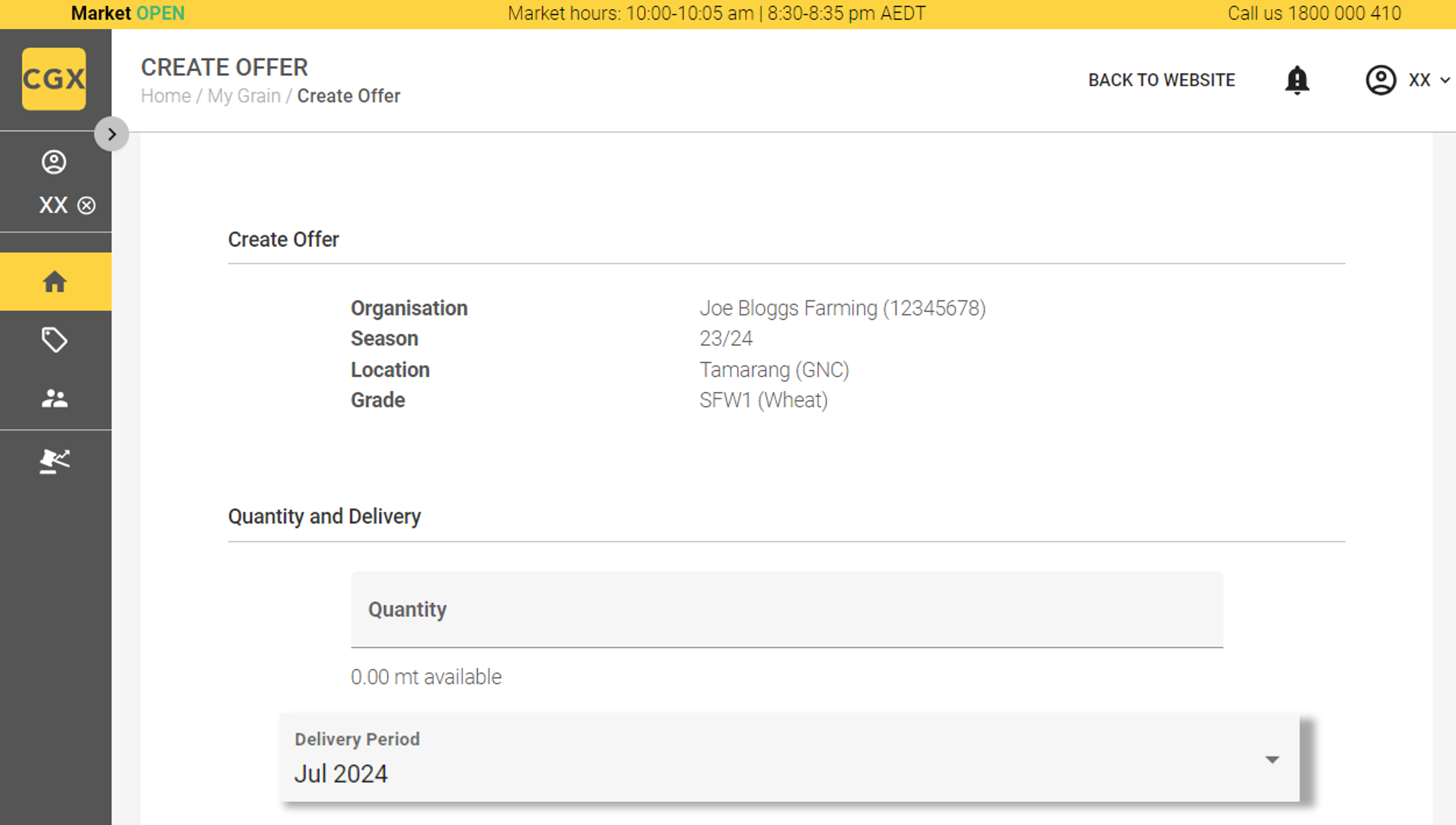Screen dimensions: 1456x825
Task: Open the price tag sidebar icon
Action: click(x=54, y=340)
